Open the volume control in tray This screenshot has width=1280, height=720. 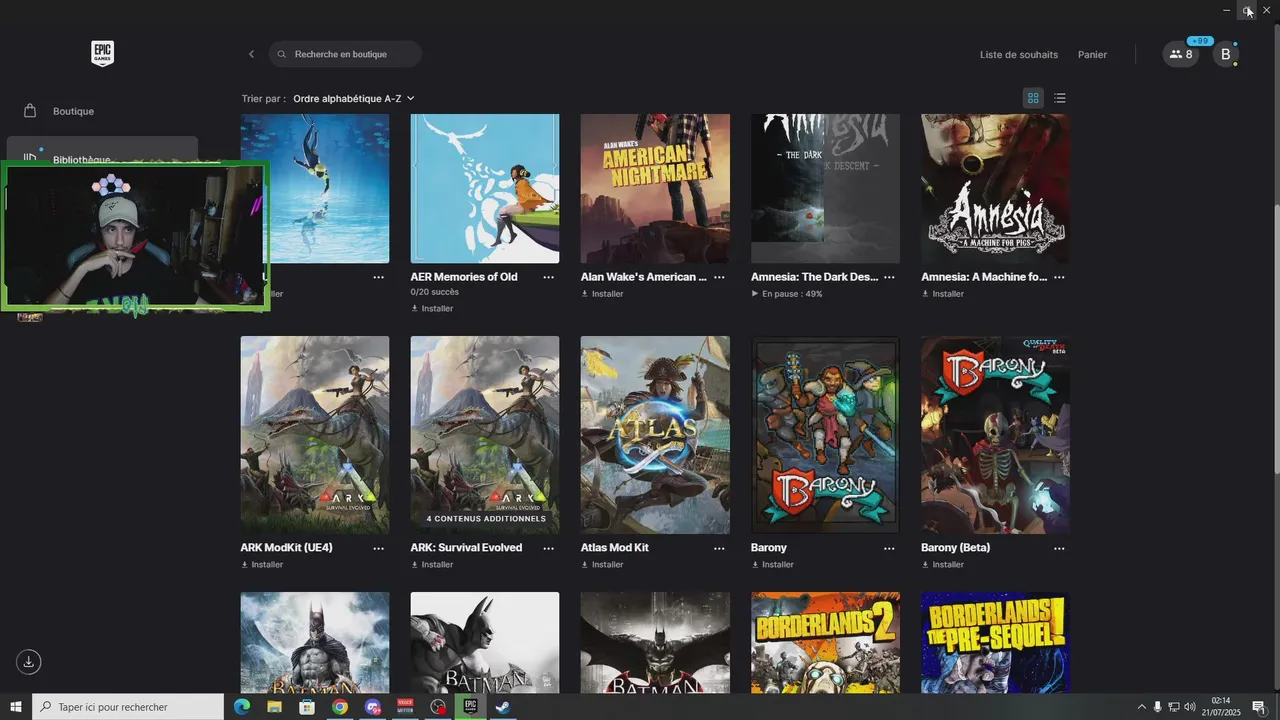1190,707
